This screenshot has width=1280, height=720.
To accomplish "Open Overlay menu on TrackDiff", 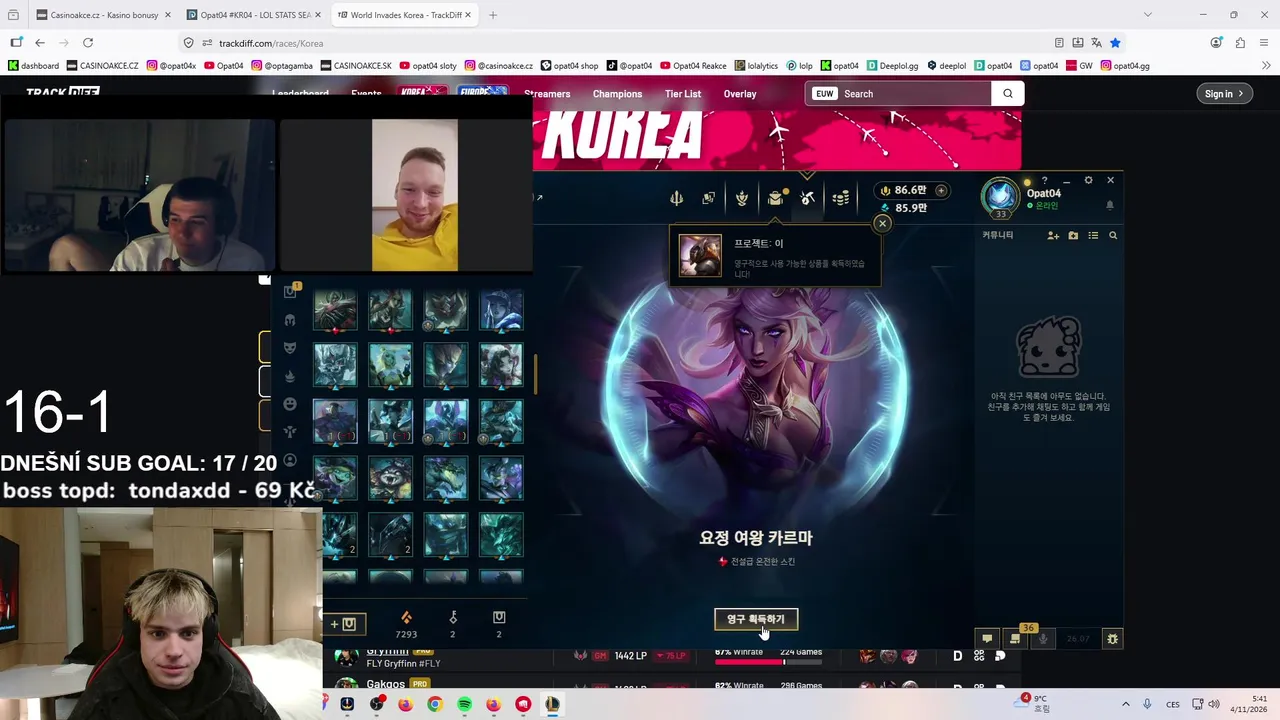I will click(740, 94).
